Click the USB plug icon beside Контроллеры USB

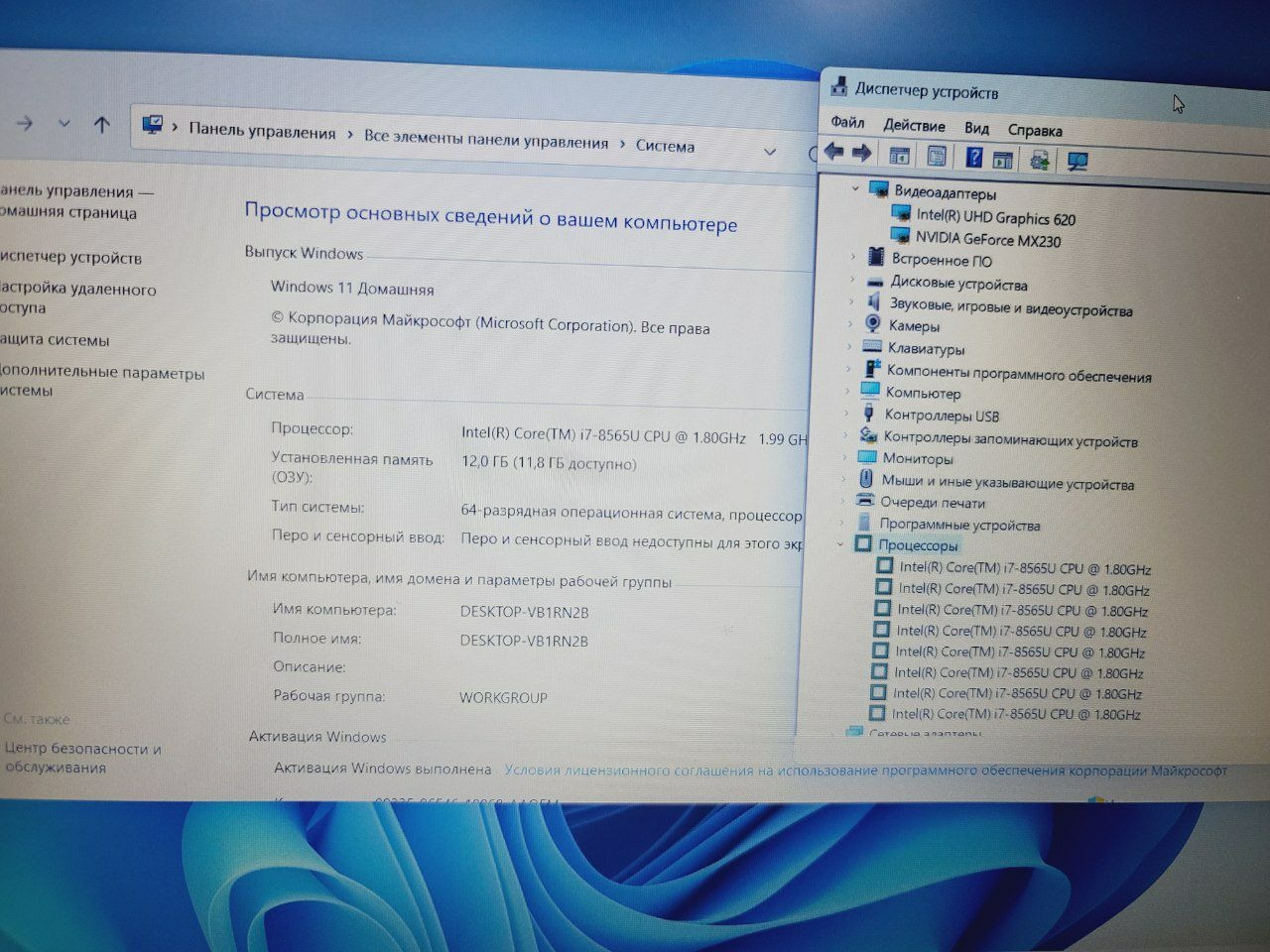point(869,413)
